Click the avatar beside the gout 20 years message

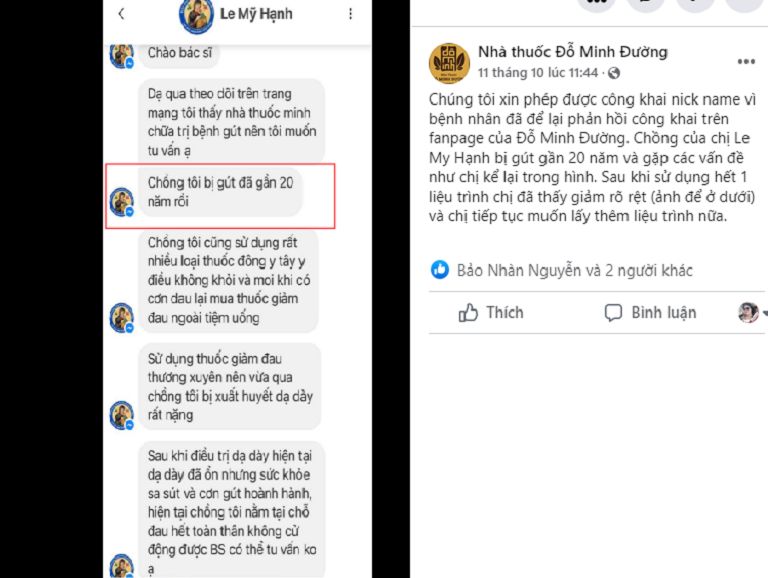121,202
